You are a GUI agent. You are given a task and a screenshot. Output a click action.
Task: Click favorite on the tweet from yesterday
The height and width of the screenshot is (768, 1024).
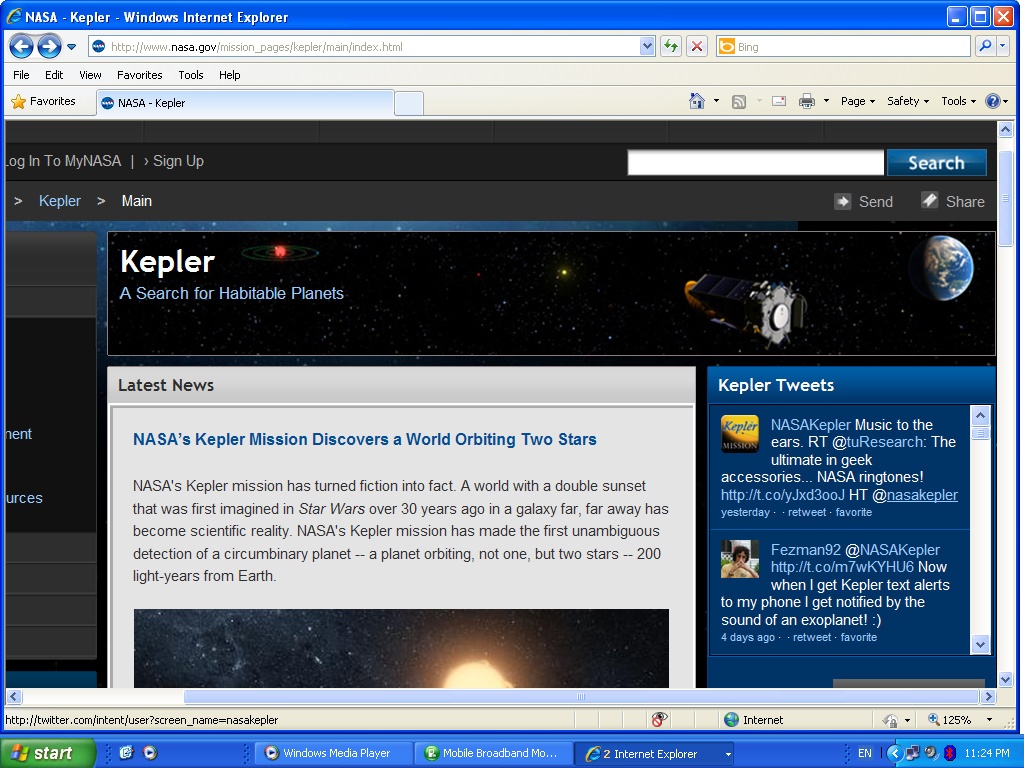coord(854,513)
